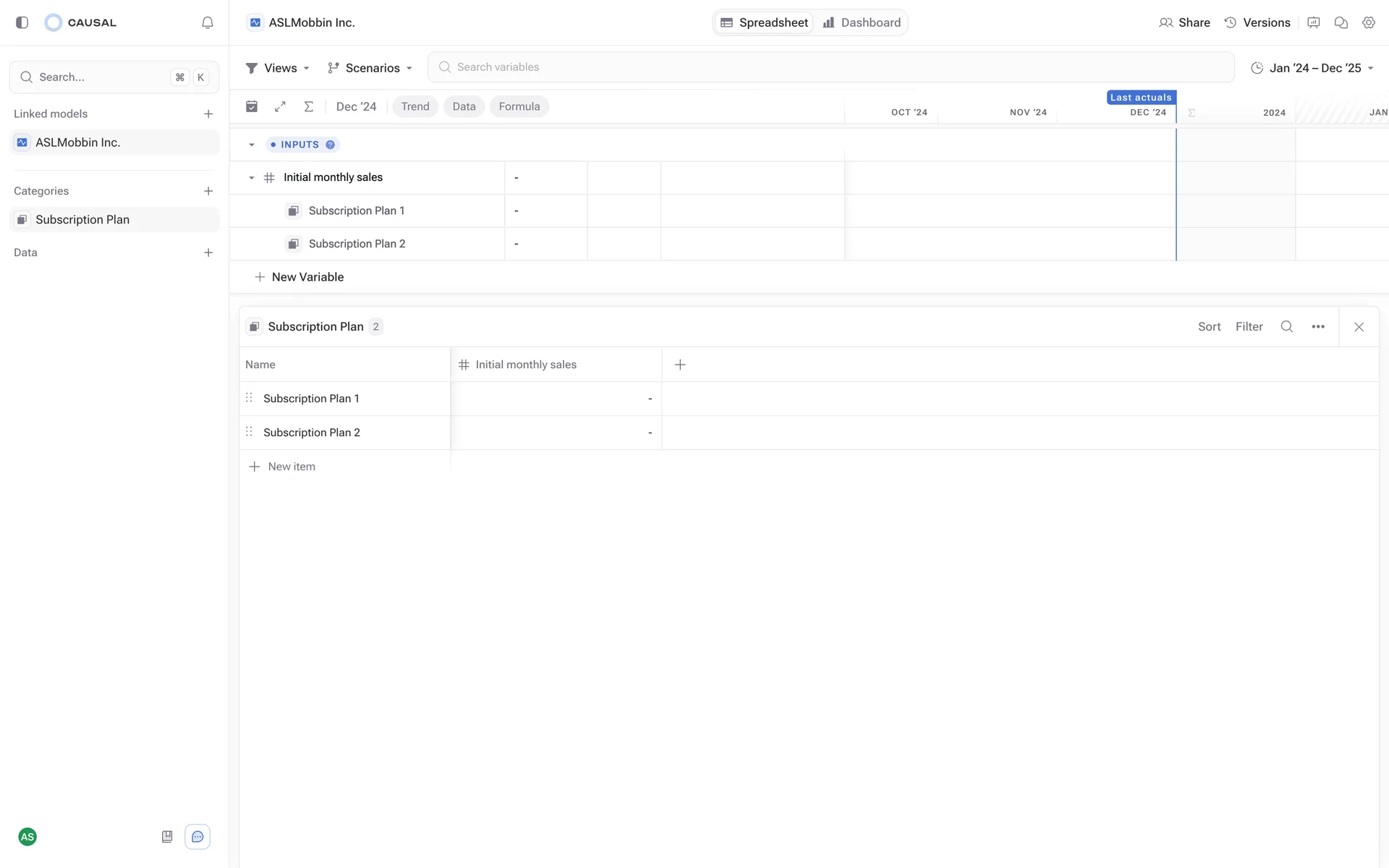
Task: Open the Views dropdown
Action: coord(278,68)
